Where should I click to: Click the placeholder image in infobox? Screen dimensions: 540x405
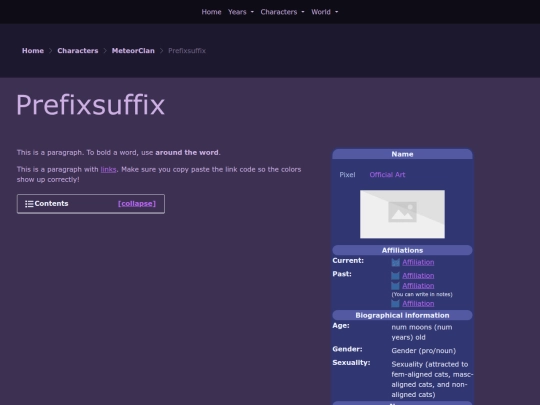click(402, 214)
